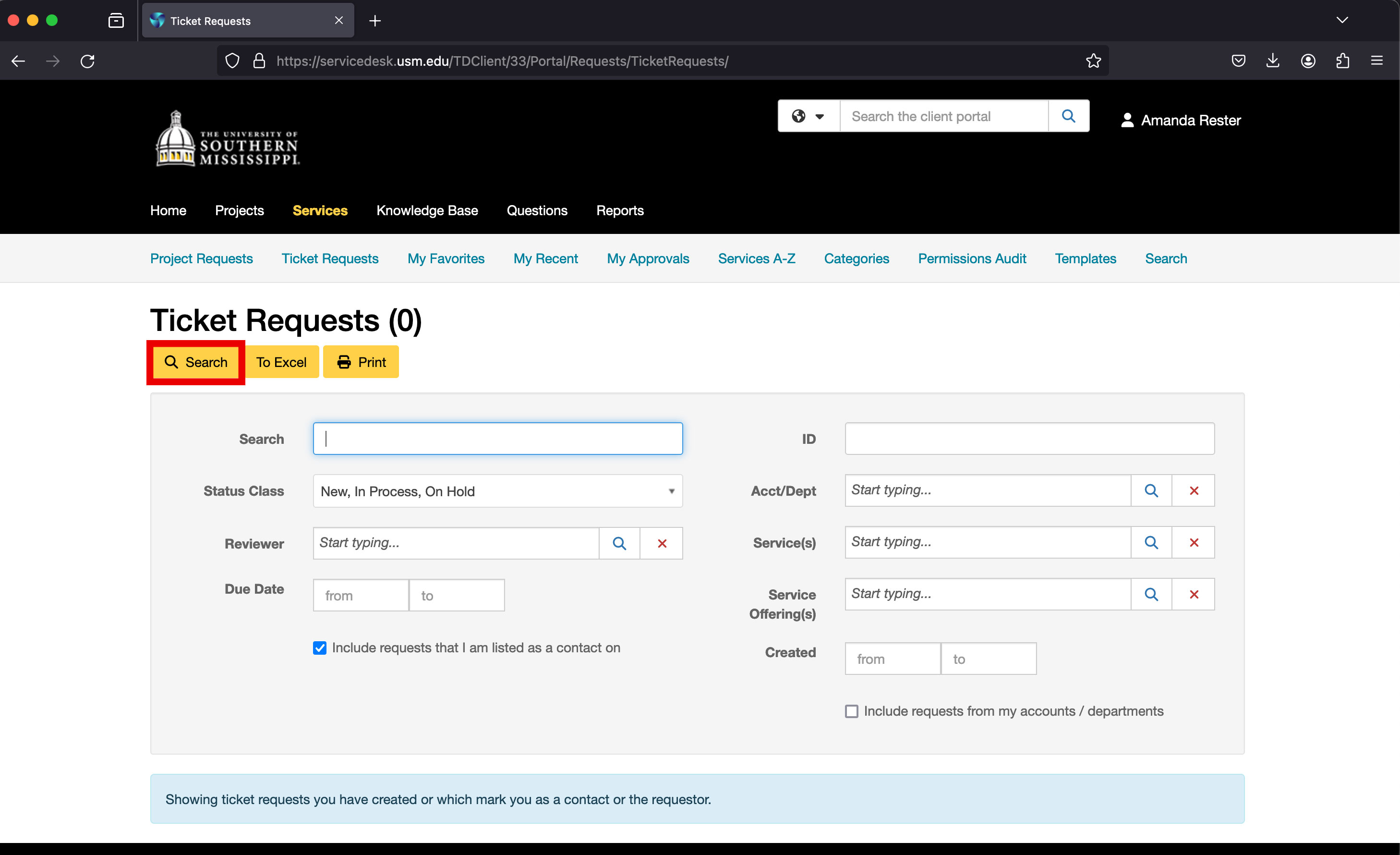The width and height of the screenshot is (1400, 855).
Task: Click the Search icon button
Action: (196, 362)
